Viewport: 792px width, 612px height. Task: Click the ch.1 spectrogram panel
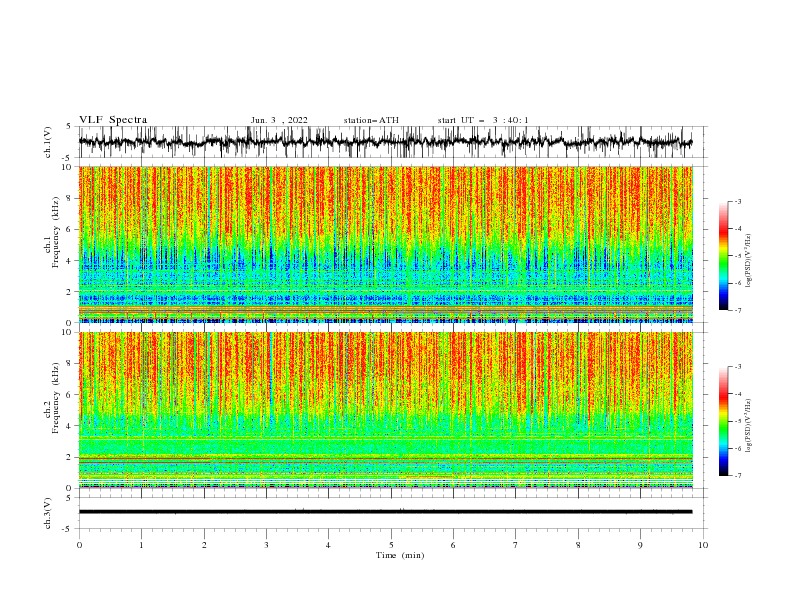point(386,244)
